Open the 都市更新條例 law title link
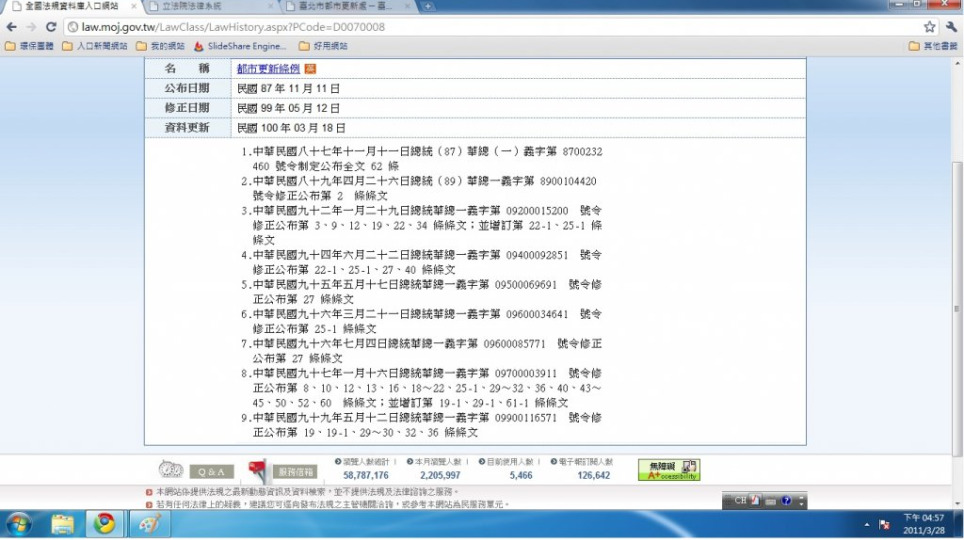The image size is (964, 540). pos(269,69)
